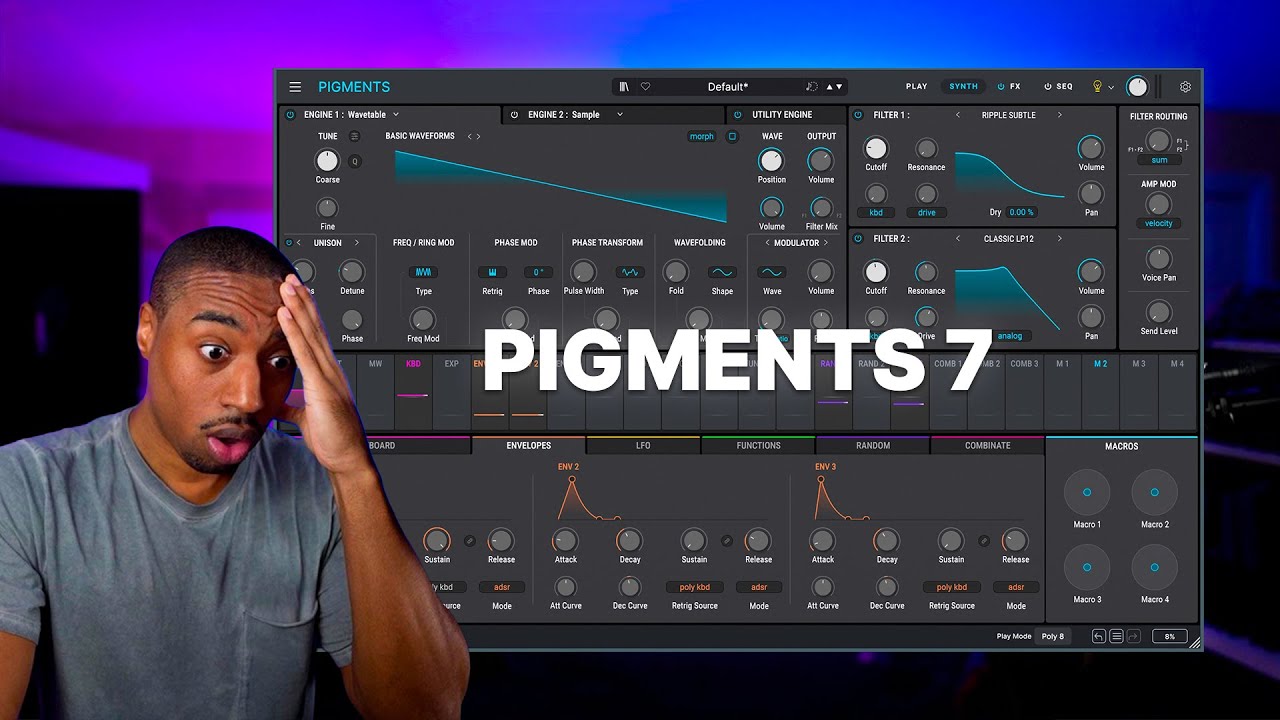1280x720 pixels.
Task: Open the Poly 8 Play Mode dropdown
Action: (1053, 636)
